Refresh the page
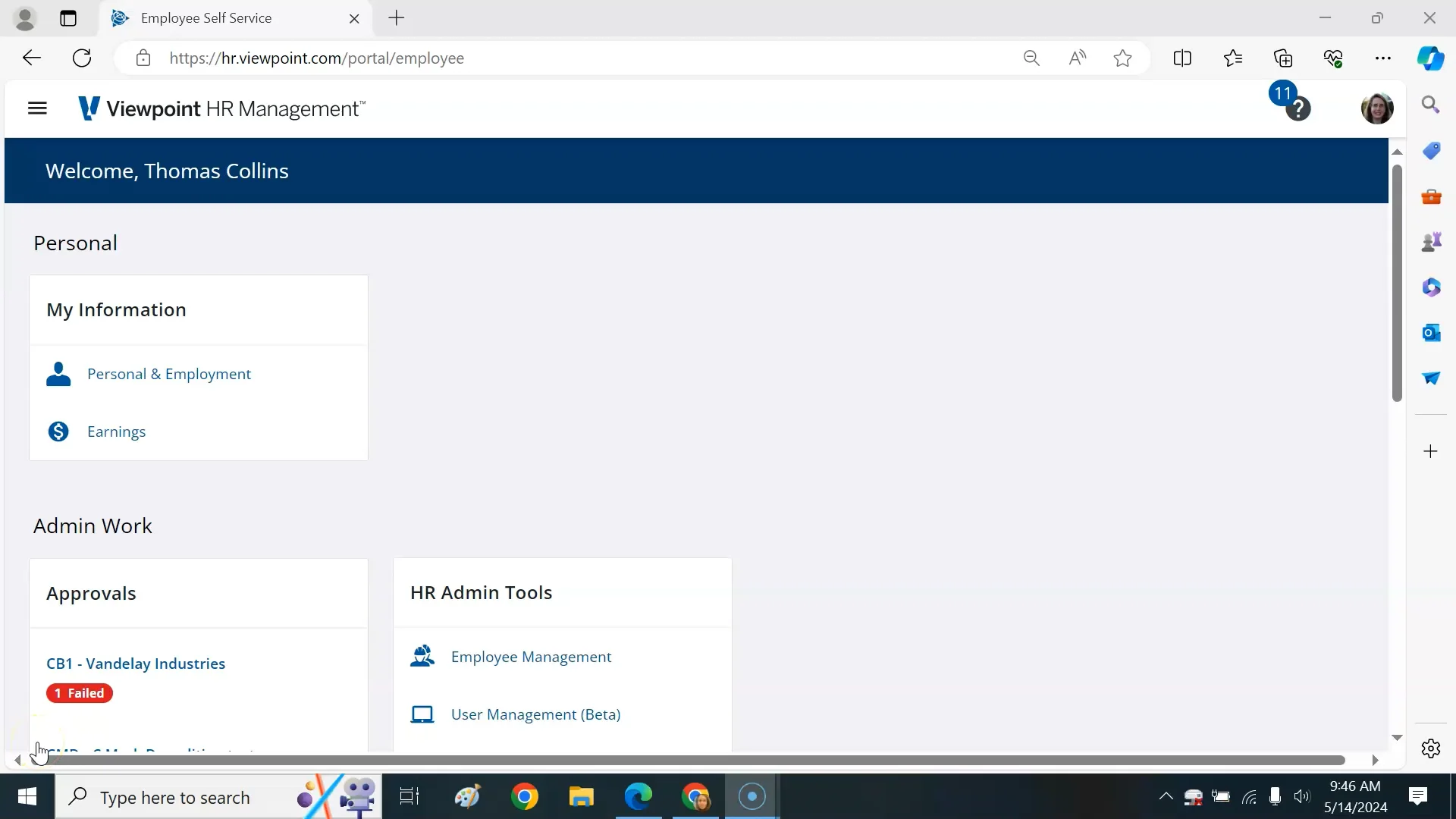Screen dimensions: 1456x819 click(x=82, y=58)
